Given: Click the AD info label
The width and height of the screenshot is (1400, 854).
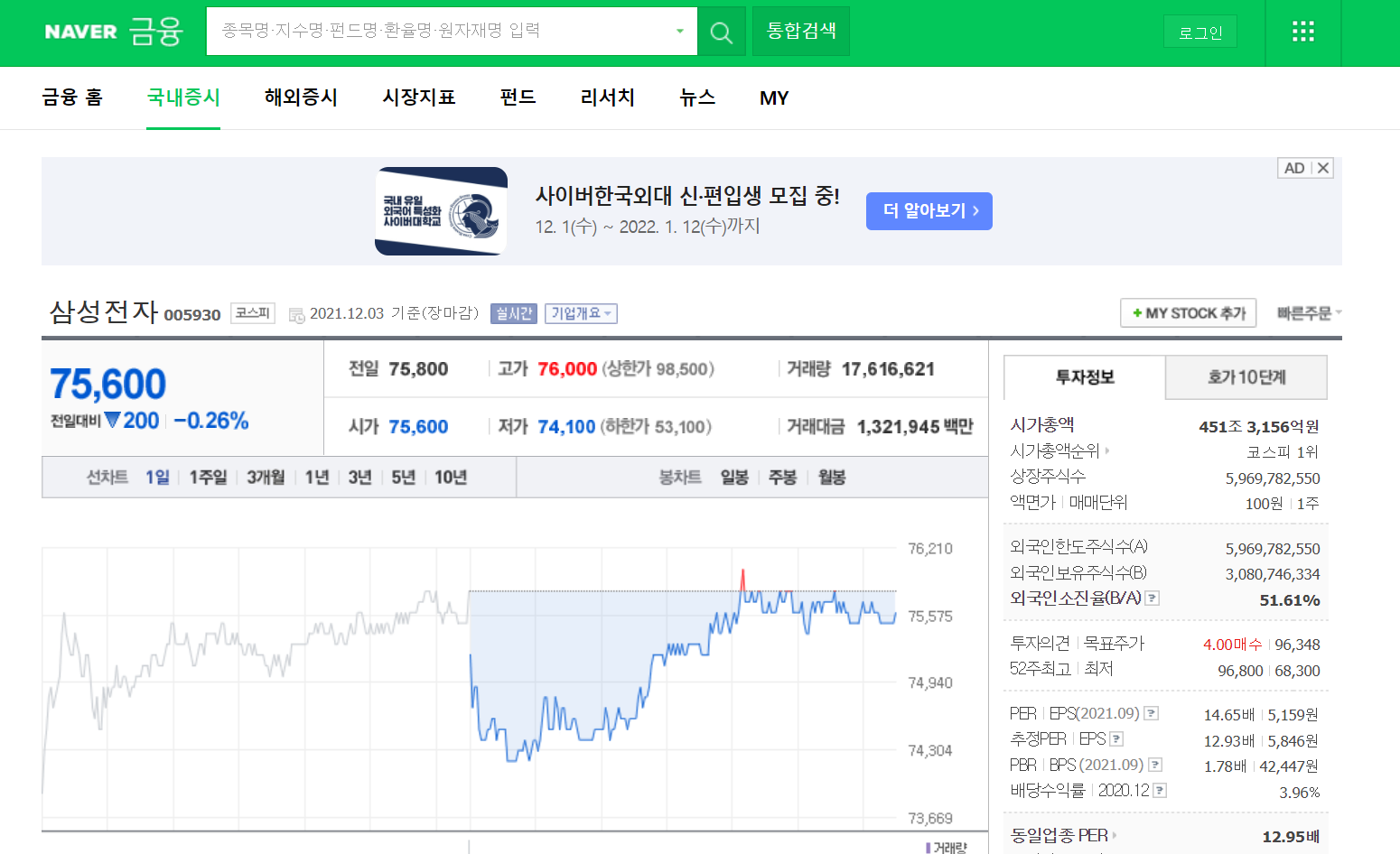Looking at the screenshot, I should coord(1294,168).
